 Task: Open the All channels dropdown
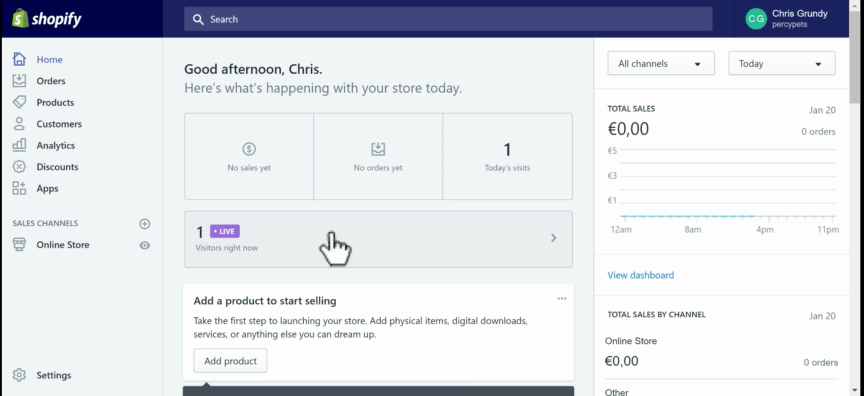pos(661,63)
